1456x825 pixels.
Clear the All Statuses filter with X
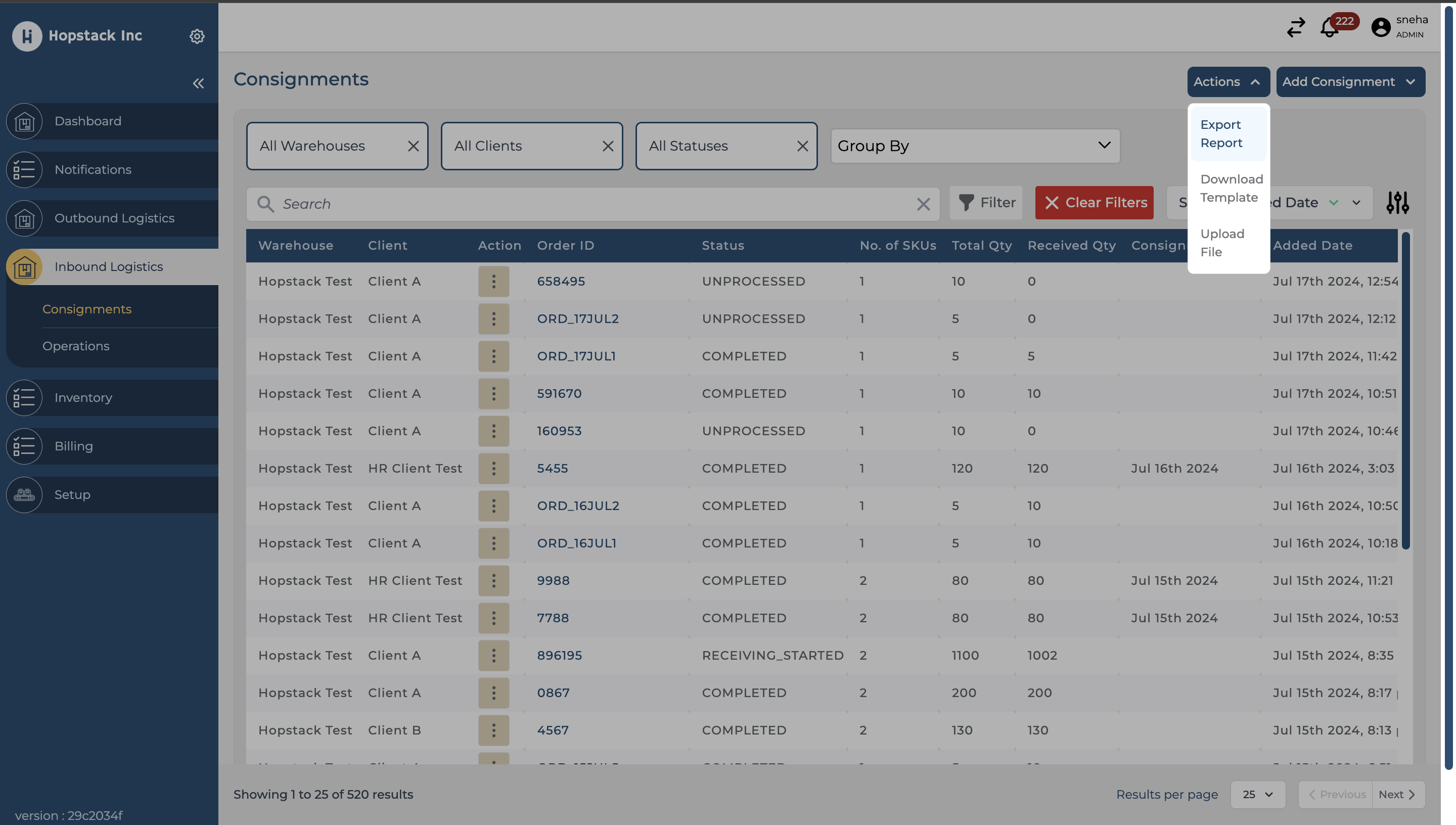click(802, 146)
